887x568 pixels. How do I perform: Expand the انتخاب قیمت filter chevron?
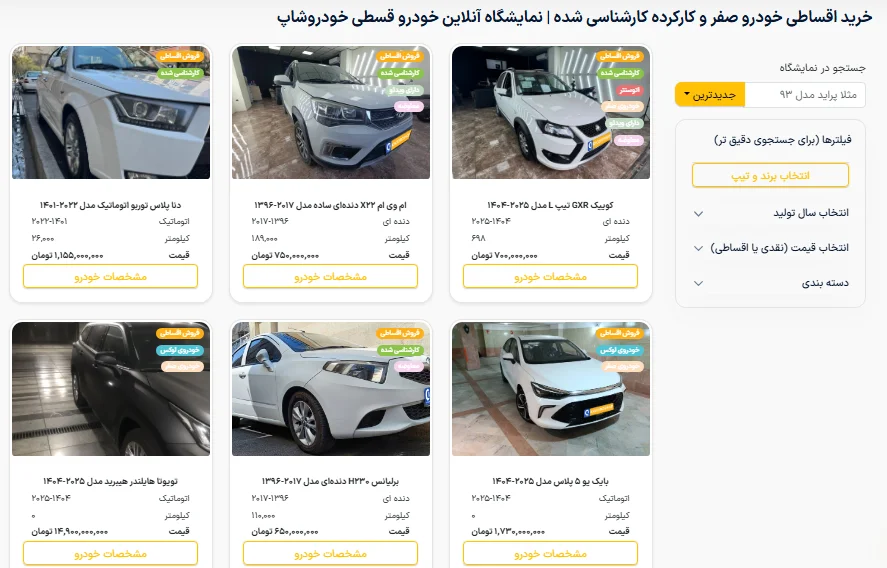coord(699,248)
